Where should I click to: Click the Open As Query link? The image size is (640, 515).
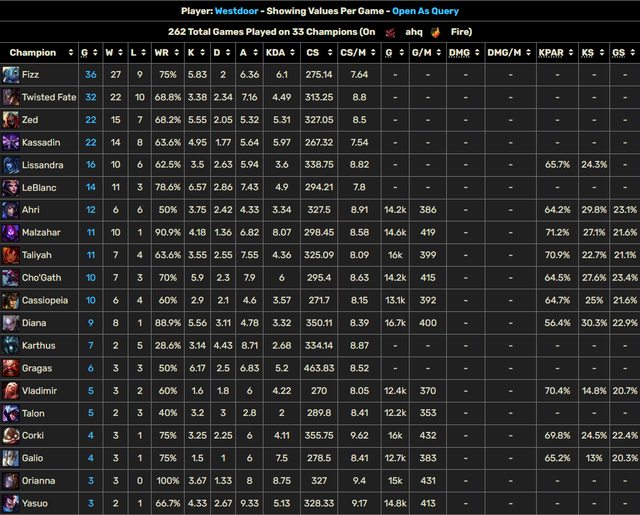[438, 11]
